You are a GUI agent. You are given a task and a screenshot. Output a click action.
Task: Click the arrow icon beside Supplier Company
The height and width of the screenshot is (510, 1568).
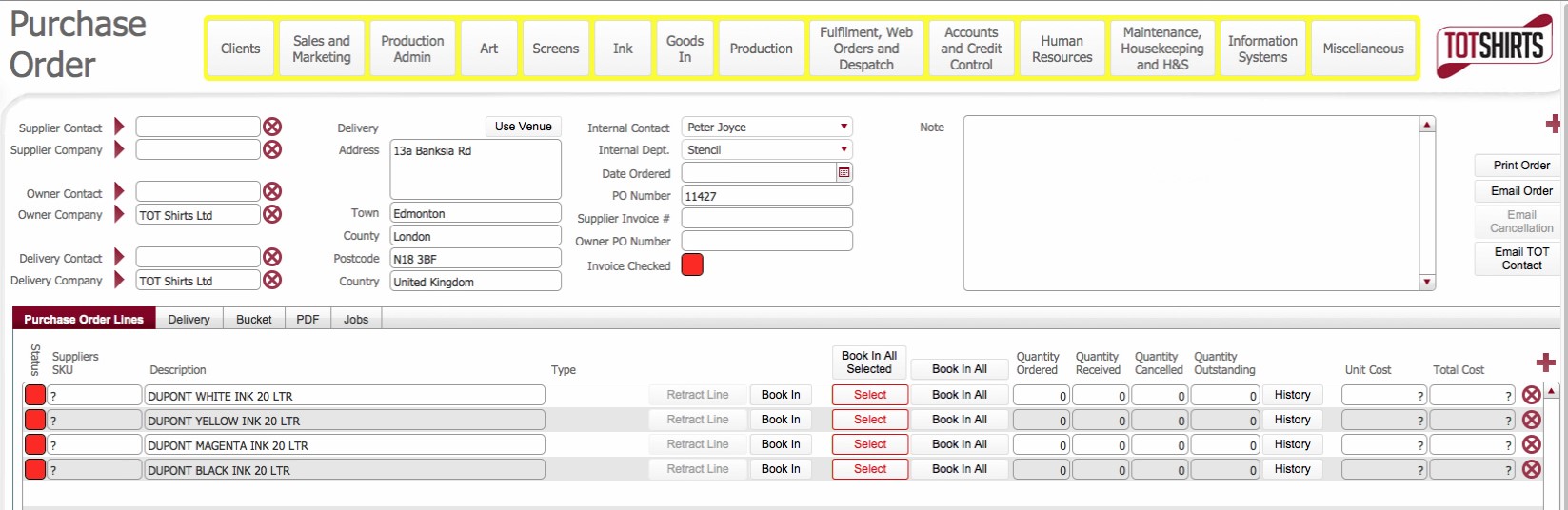coord(119,149)
